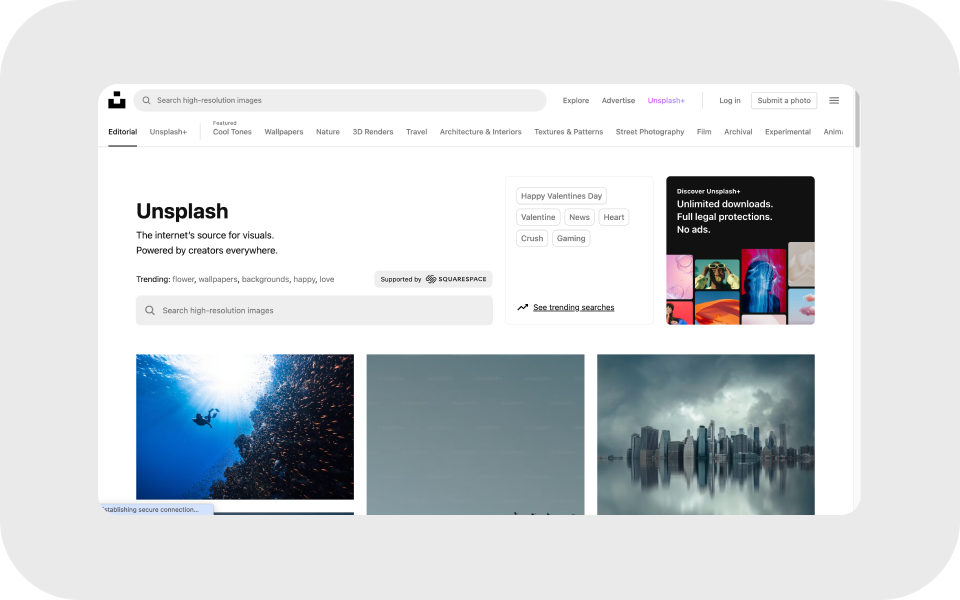960x600 pixels.
Task: Open the city skyline reflection photo
Action: point(706,434)
